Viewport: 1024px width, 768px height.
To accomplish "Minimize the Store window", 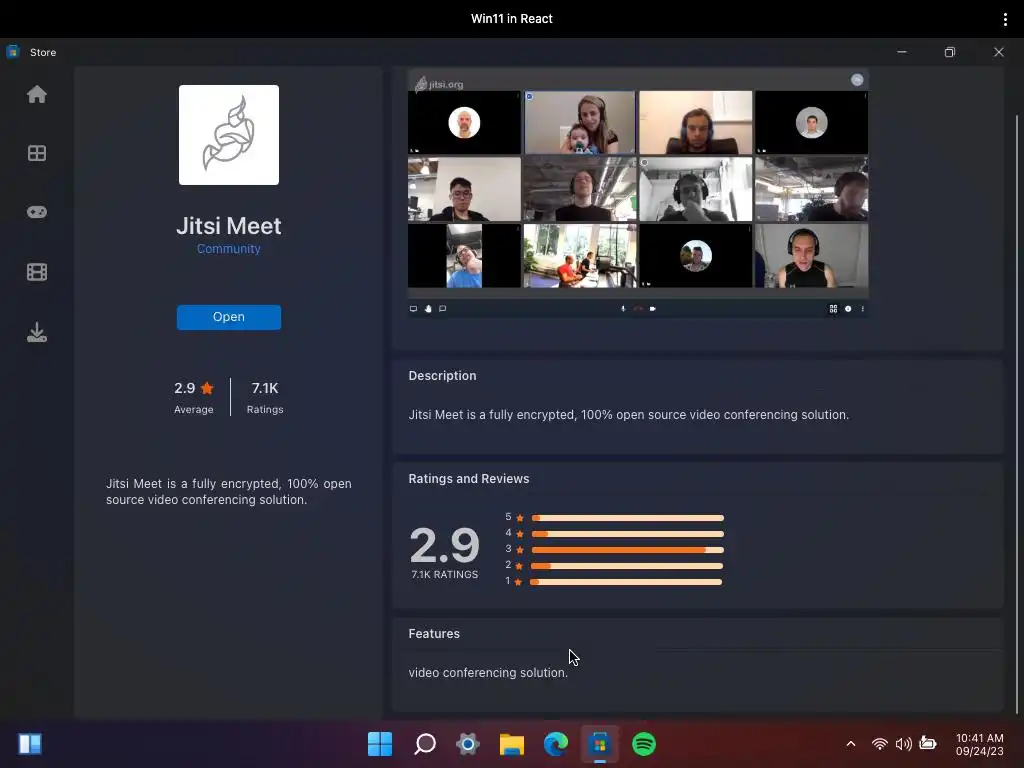I will pyautogui.click(x=902, y=52).
